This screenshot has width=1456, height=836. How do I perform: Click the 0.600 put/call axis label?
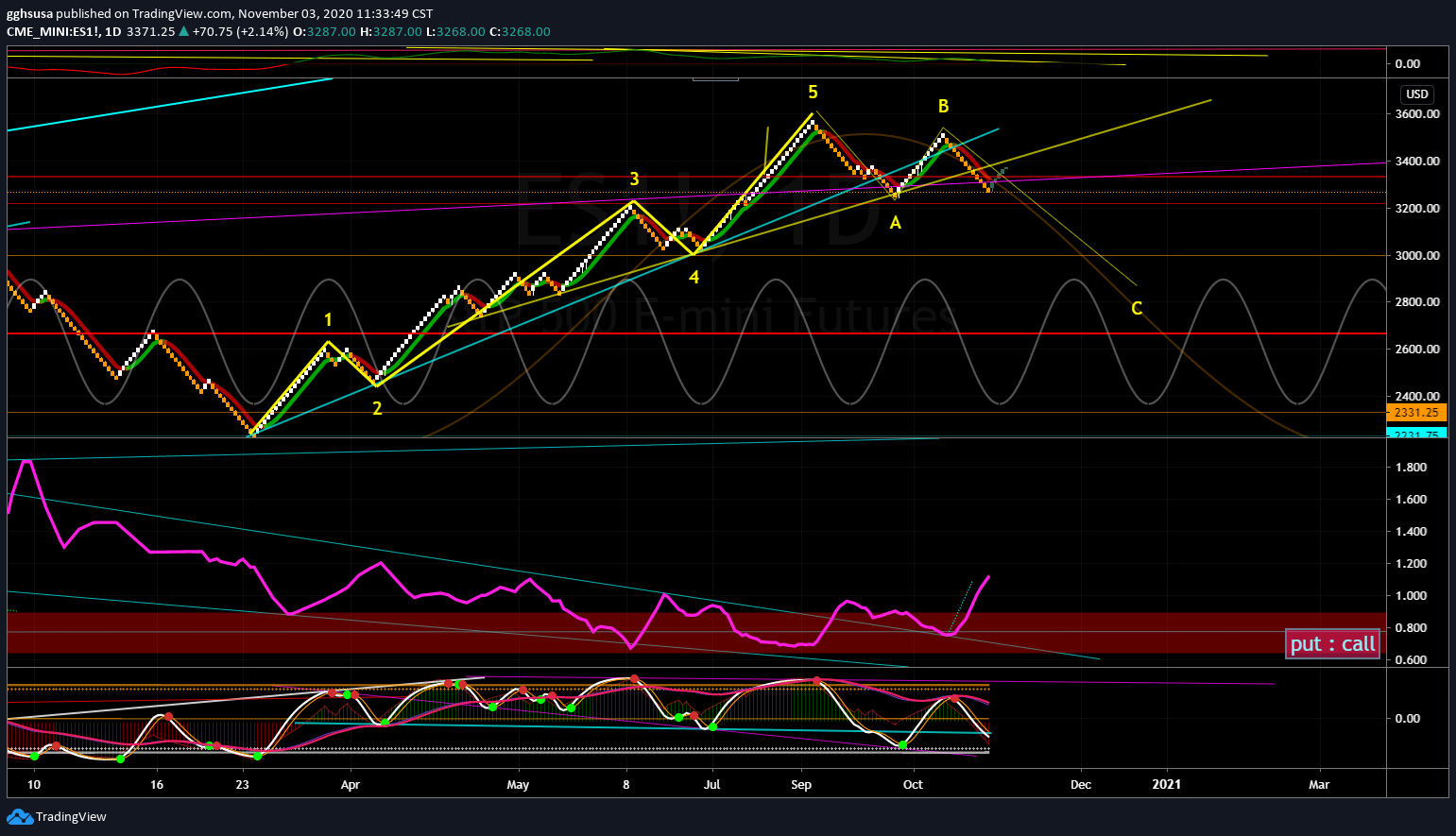[x=1411, y=660]
